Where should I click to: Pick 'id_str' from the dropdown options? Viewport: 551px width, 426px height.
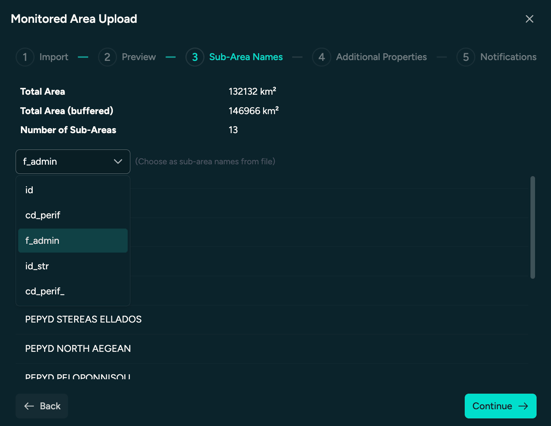click(73, 266)
